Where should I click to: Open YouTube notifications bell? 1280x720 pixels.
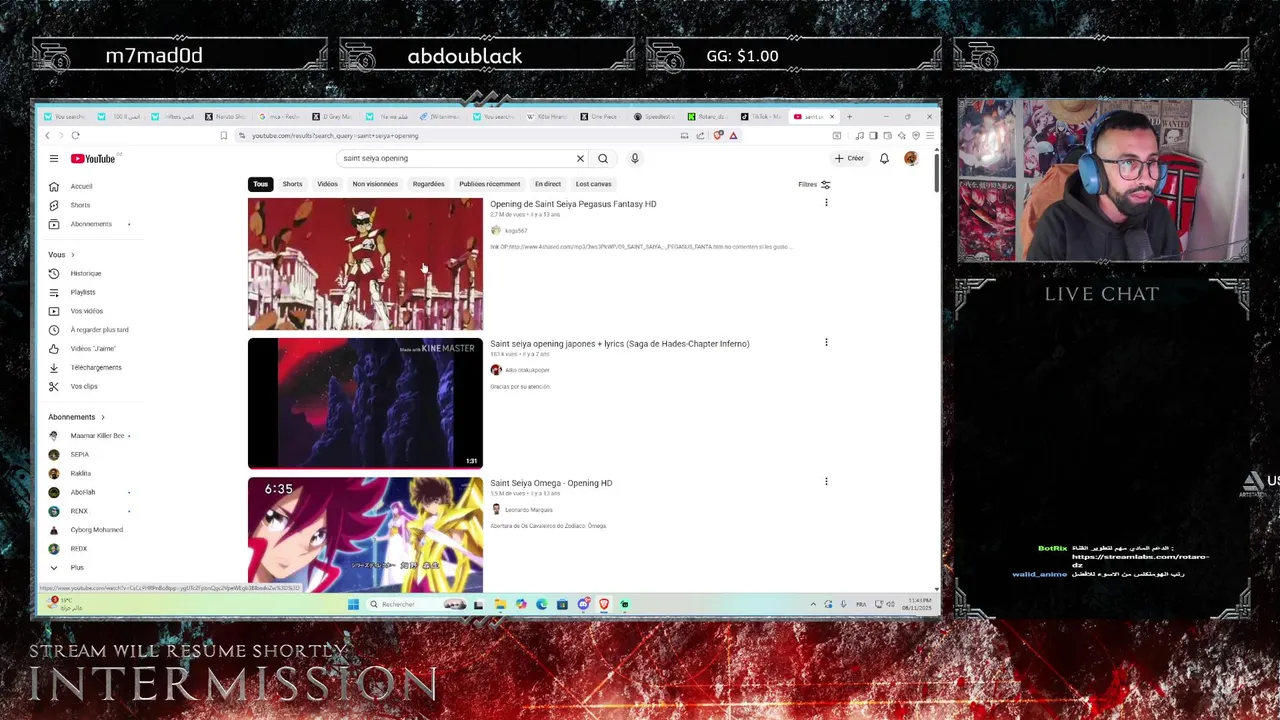click(884, 158)
